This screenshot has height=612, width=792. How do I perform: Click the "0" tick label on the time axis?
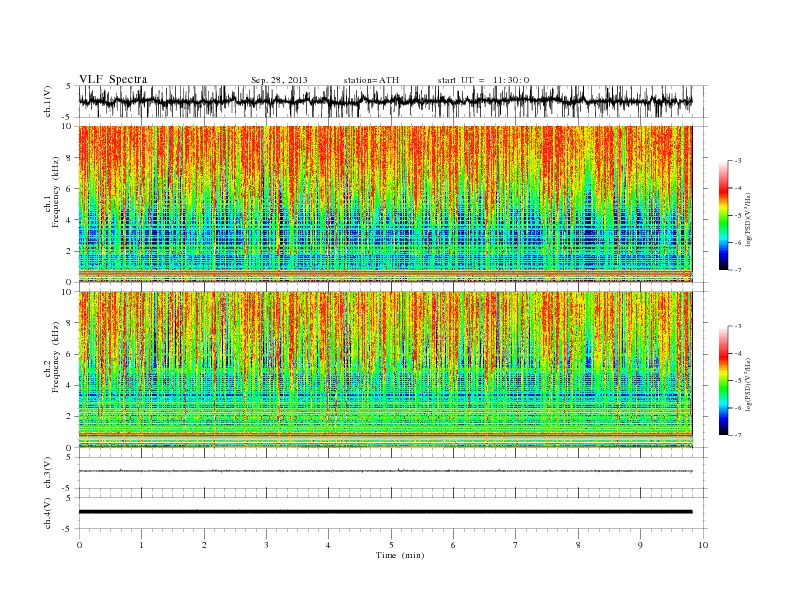pyautogui.click(x=79, y=545)
